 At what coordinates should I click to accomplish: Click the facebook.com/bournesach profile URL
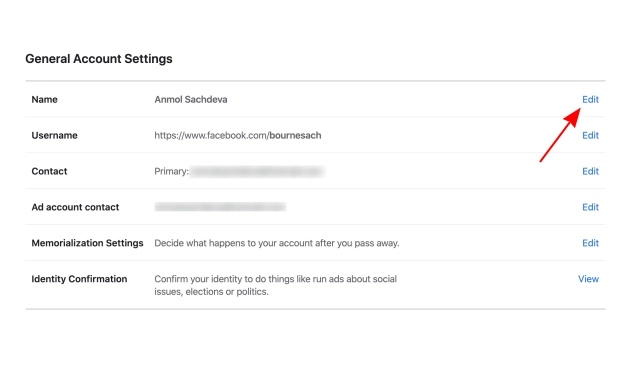238,136
